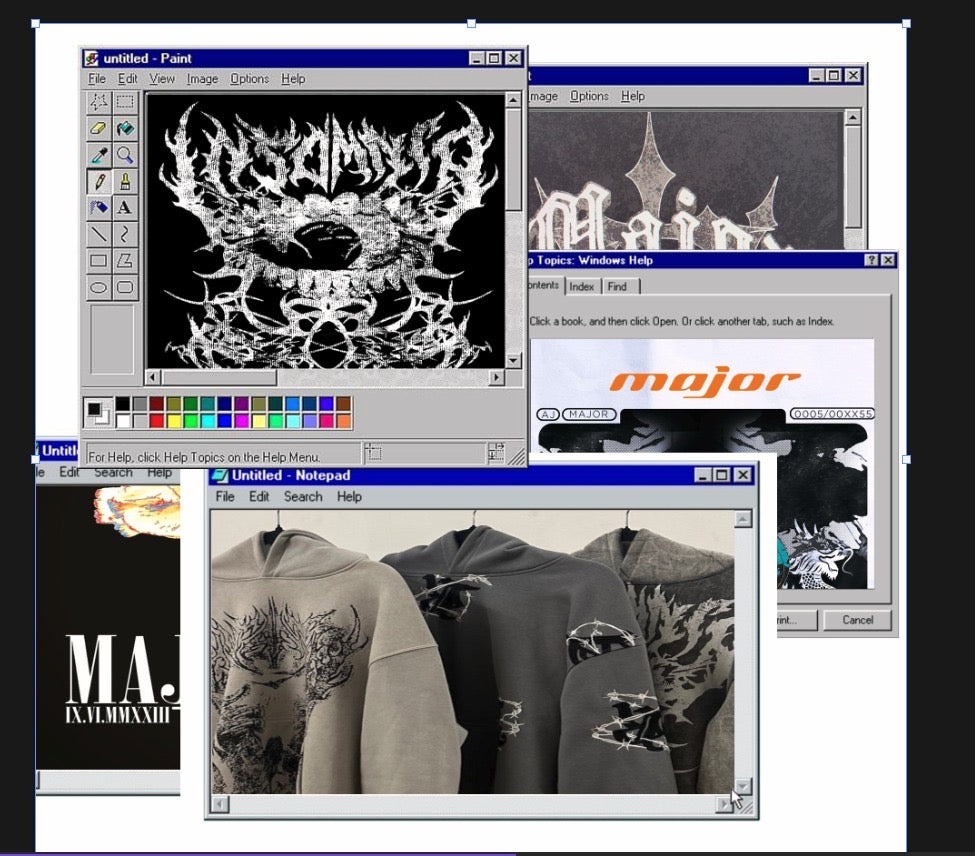Open the Find tab in Windows Help

617,287
